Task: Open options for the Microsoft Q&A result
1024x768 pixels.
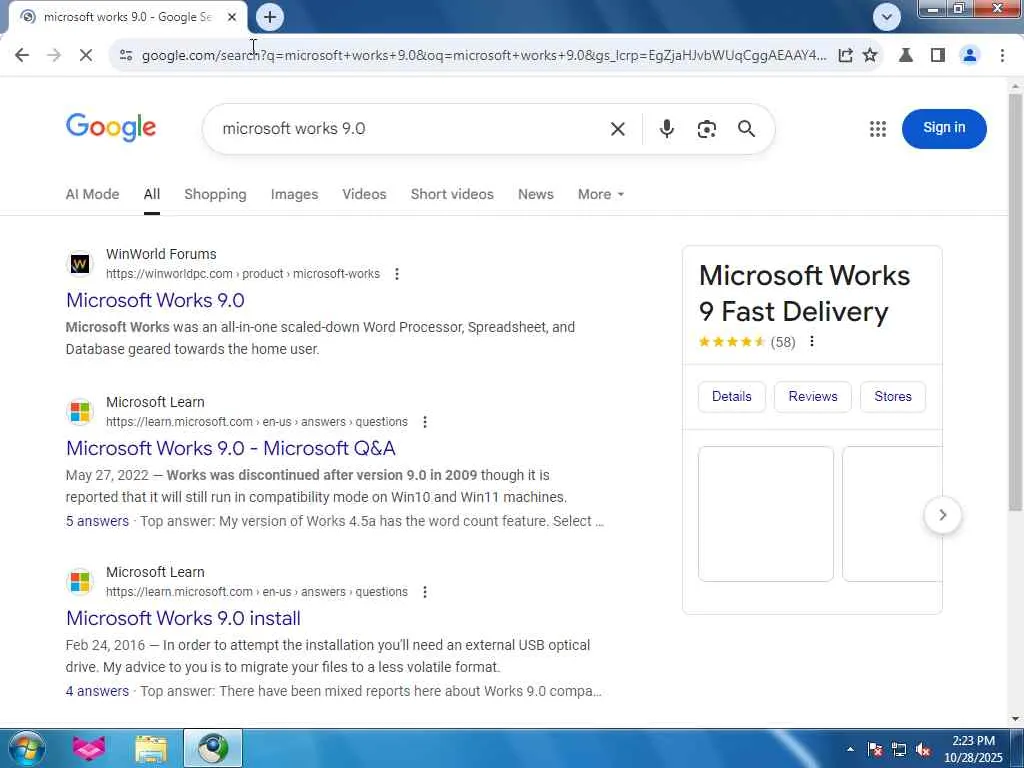Action: [x=424, y=422]
